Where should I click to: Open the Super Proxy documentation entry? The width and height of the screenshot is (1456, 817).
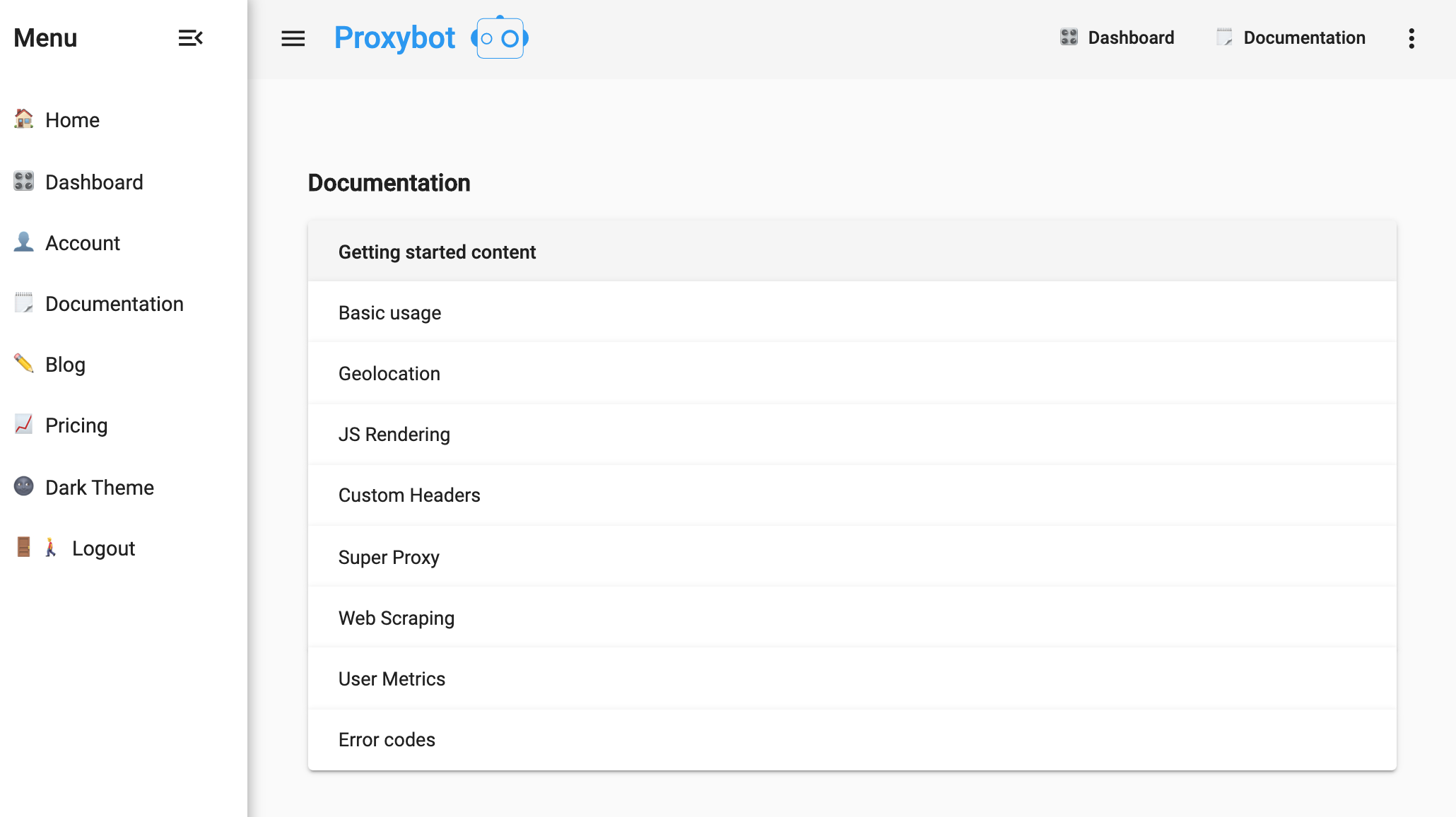pyautogui.click(x=852, y=557)
